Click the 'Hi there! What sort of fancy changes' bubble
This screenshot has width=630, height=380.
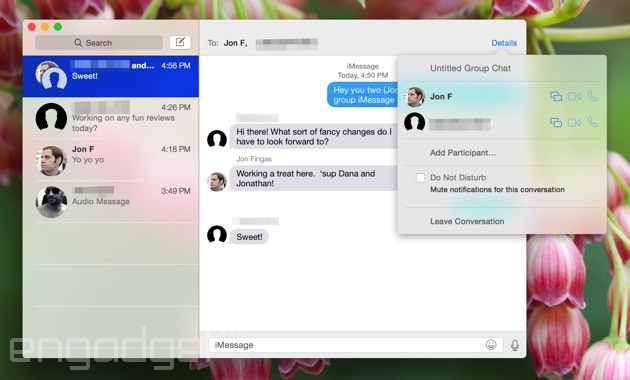[x=314, y=137]
